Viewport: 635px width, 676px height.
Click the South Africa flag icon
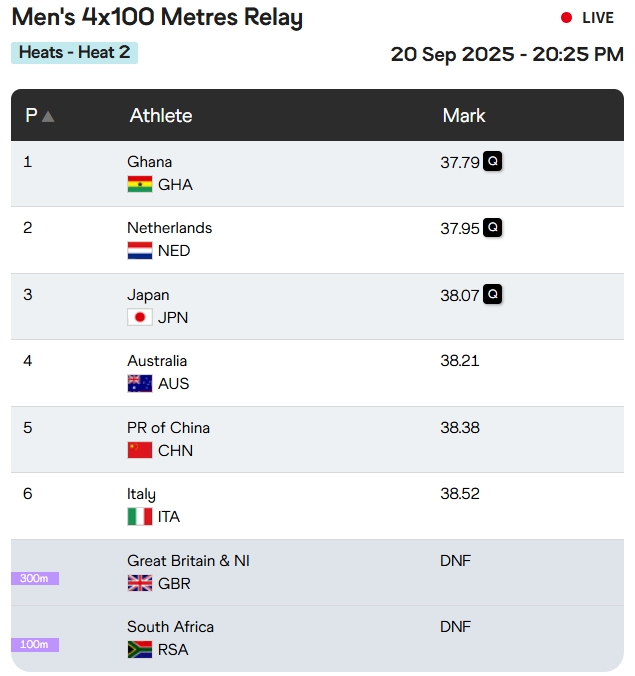139,650
